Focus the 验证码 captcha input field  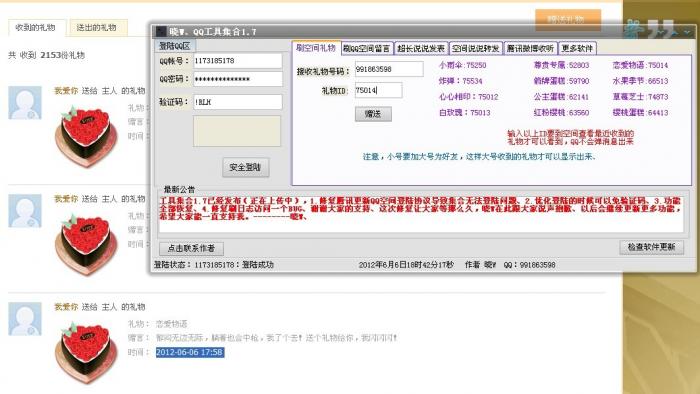point(238,102)
